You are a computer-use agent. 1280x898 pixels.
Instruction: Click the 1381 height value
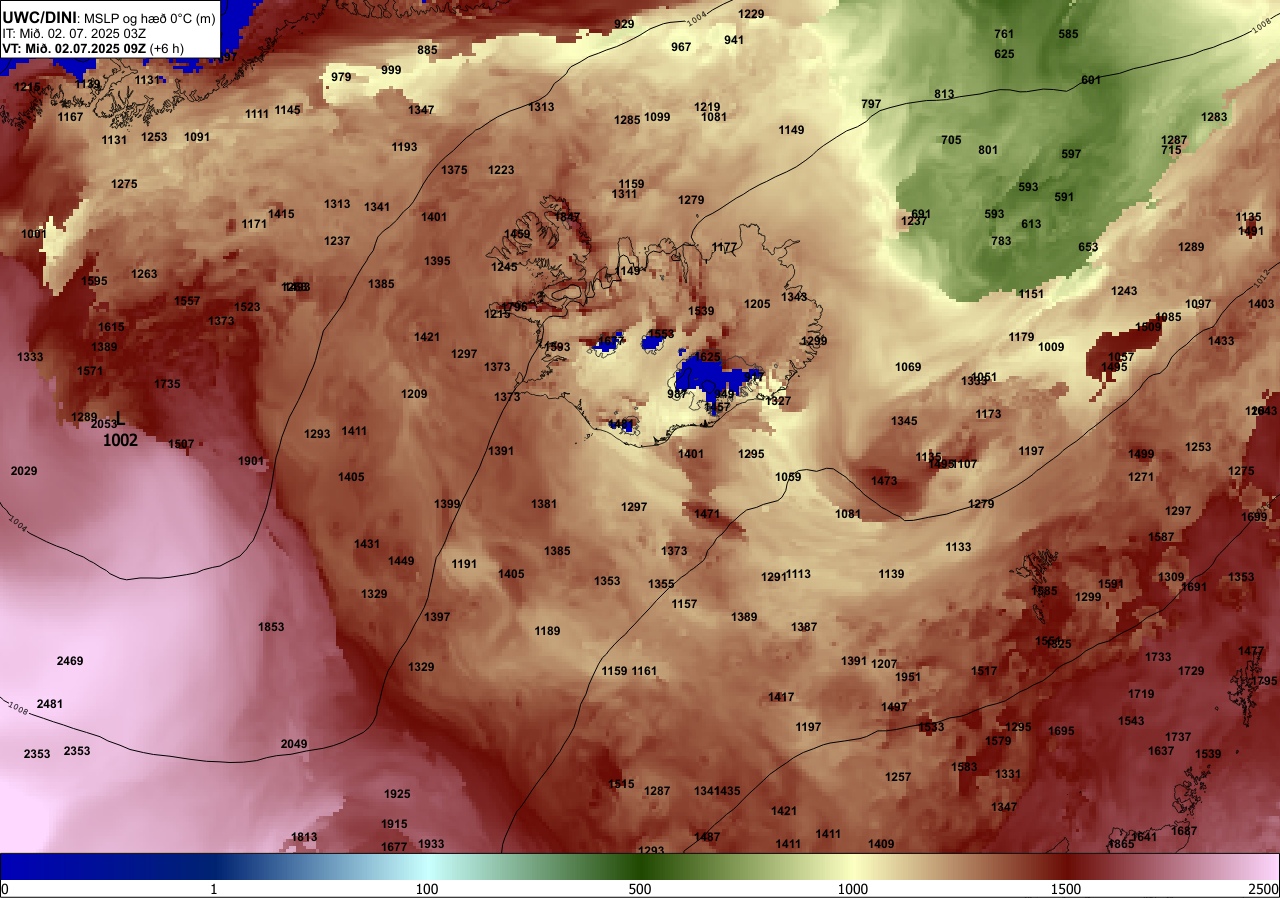(544, 504)
